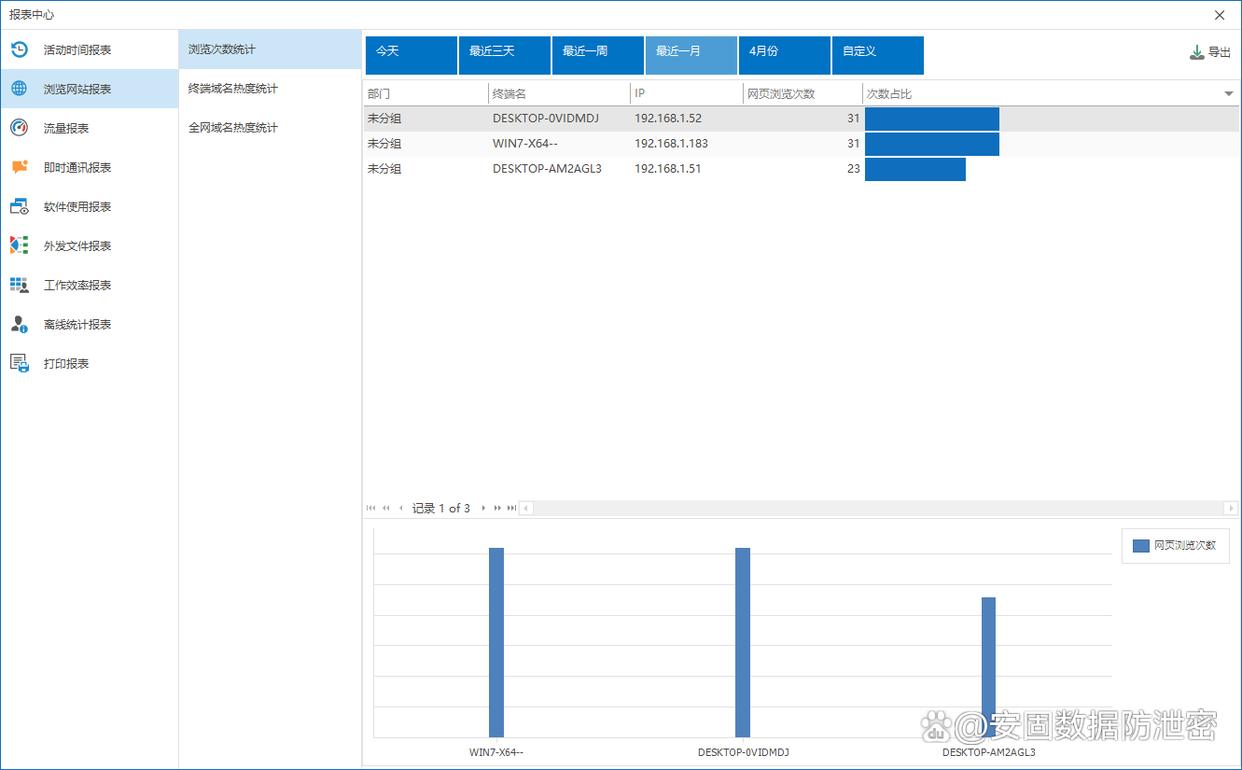Image resolution: width=1242 pixels, height=770 pixels.
Task: Open network-wide domain popularity statistics tab
Action: 233,127
